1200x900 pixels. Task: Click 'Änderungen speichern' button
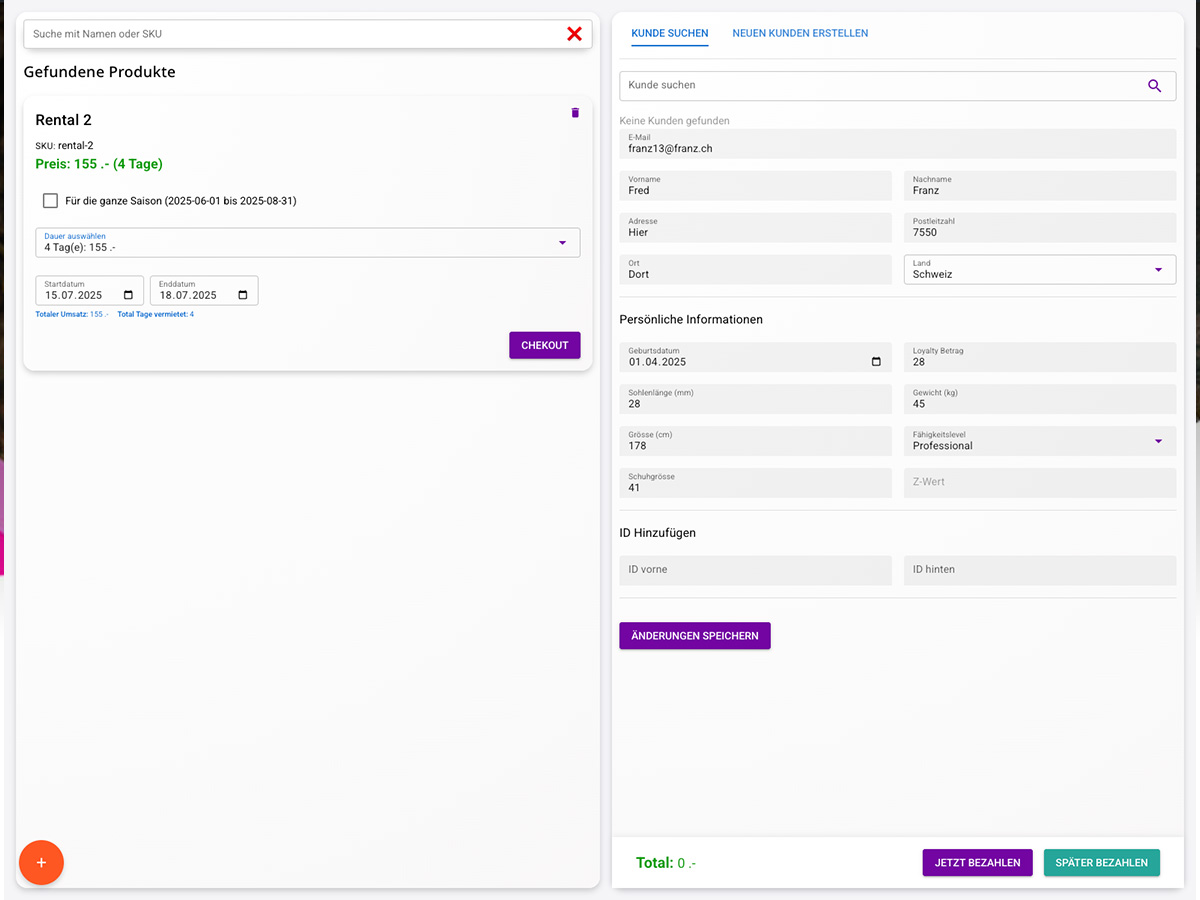click(695, 636)
